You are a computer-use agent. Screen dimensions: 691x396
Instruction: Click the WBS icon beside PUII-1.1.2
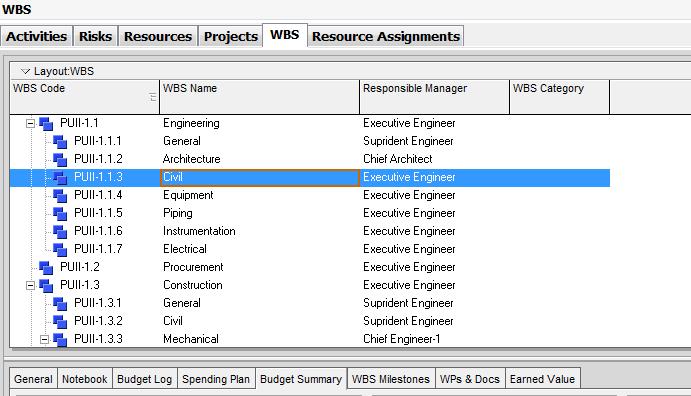pos(60,159)
